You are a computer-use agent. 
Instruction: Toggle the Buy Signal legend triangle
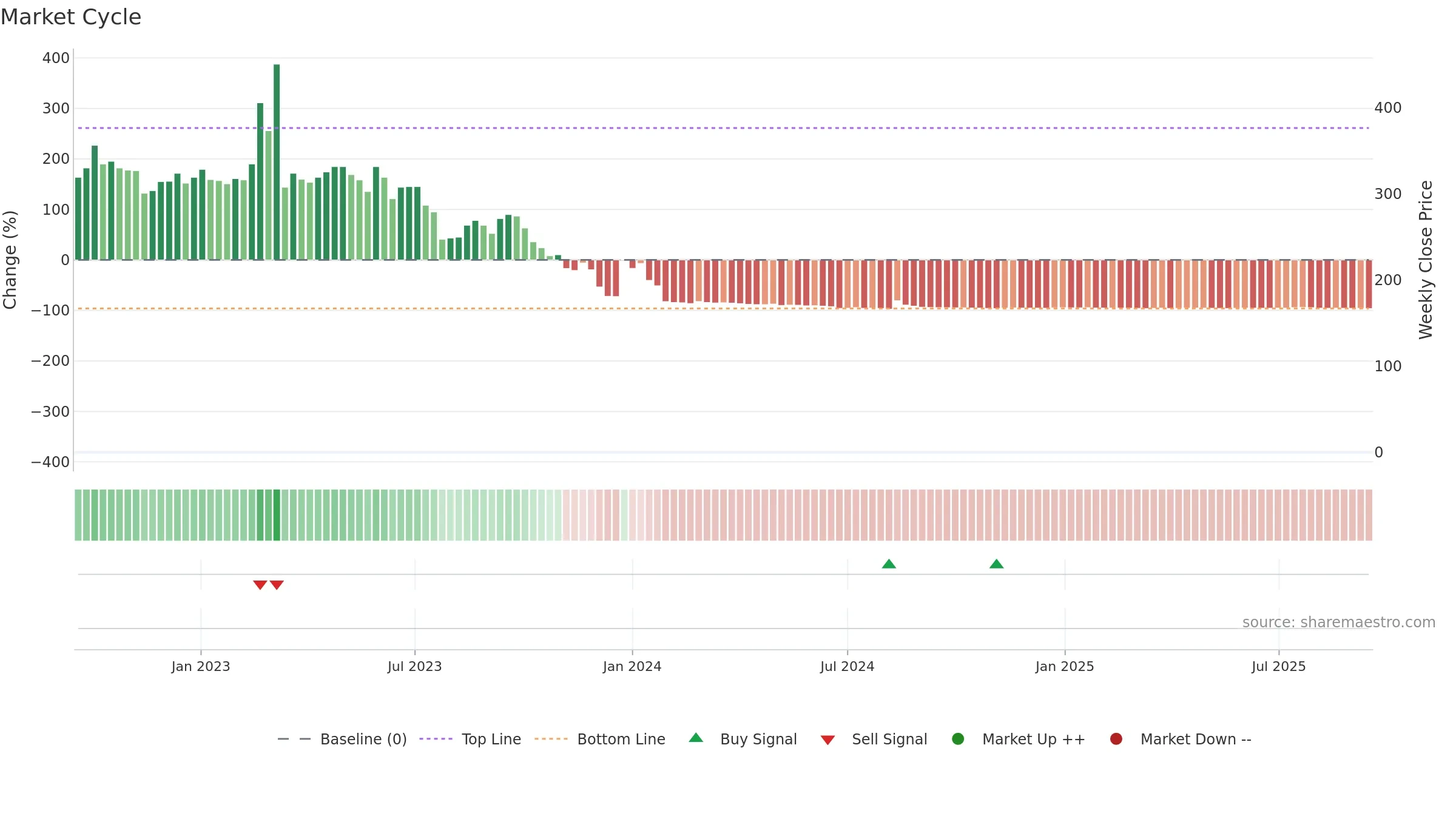(696, 738)
